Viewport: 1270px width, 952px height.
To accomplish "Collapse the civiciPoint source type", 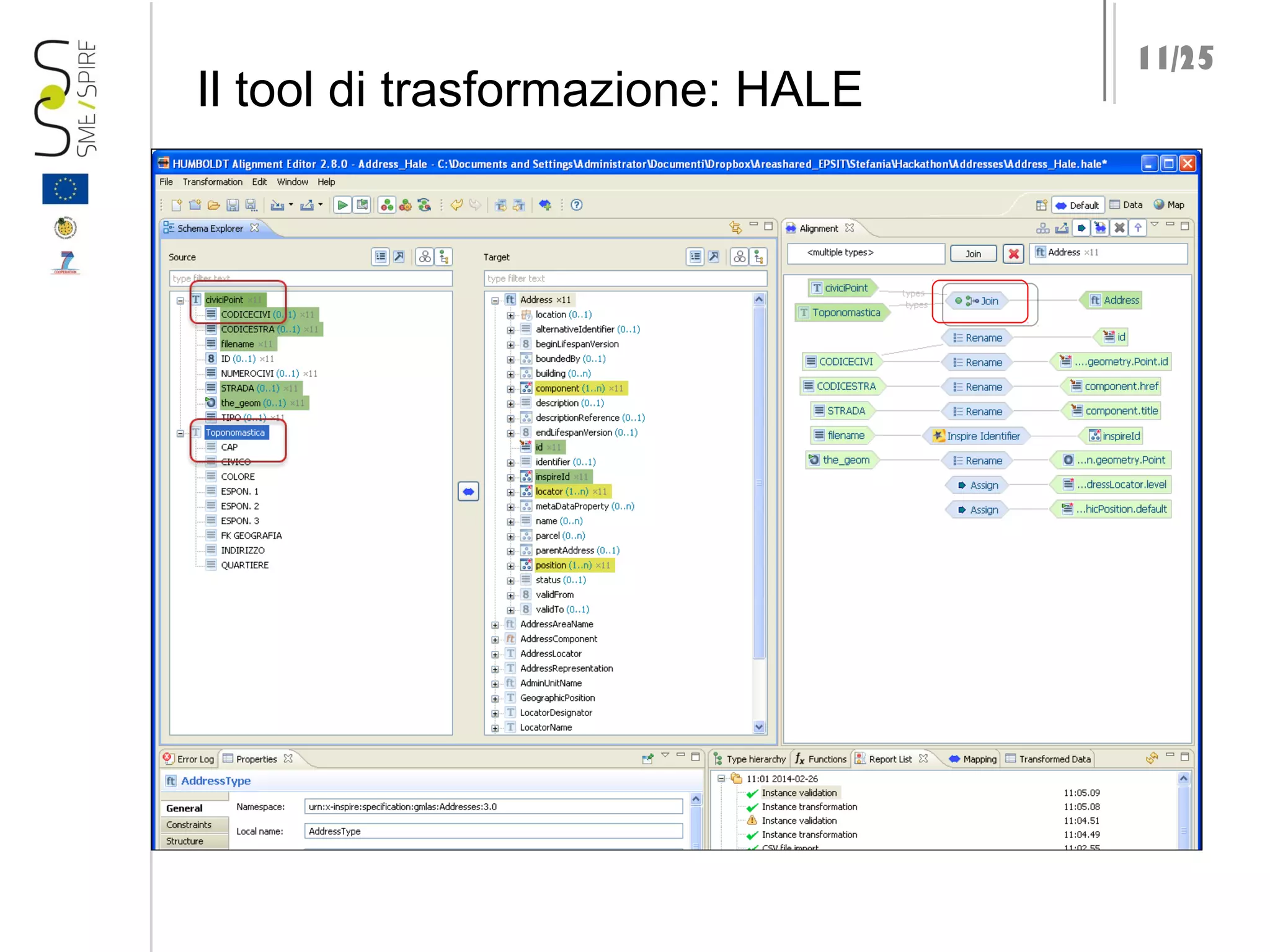I will 180,301.
